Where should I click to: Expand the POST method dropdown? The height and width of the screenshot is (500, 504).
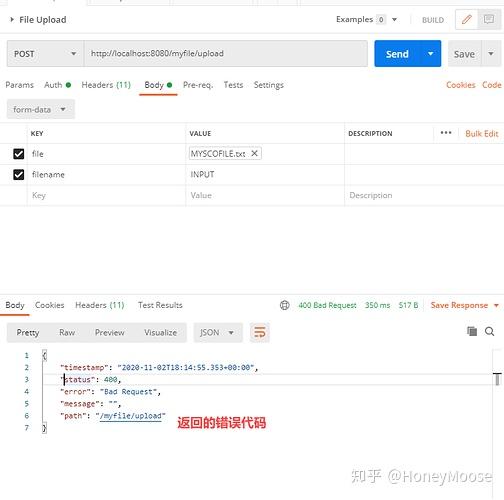45,54
